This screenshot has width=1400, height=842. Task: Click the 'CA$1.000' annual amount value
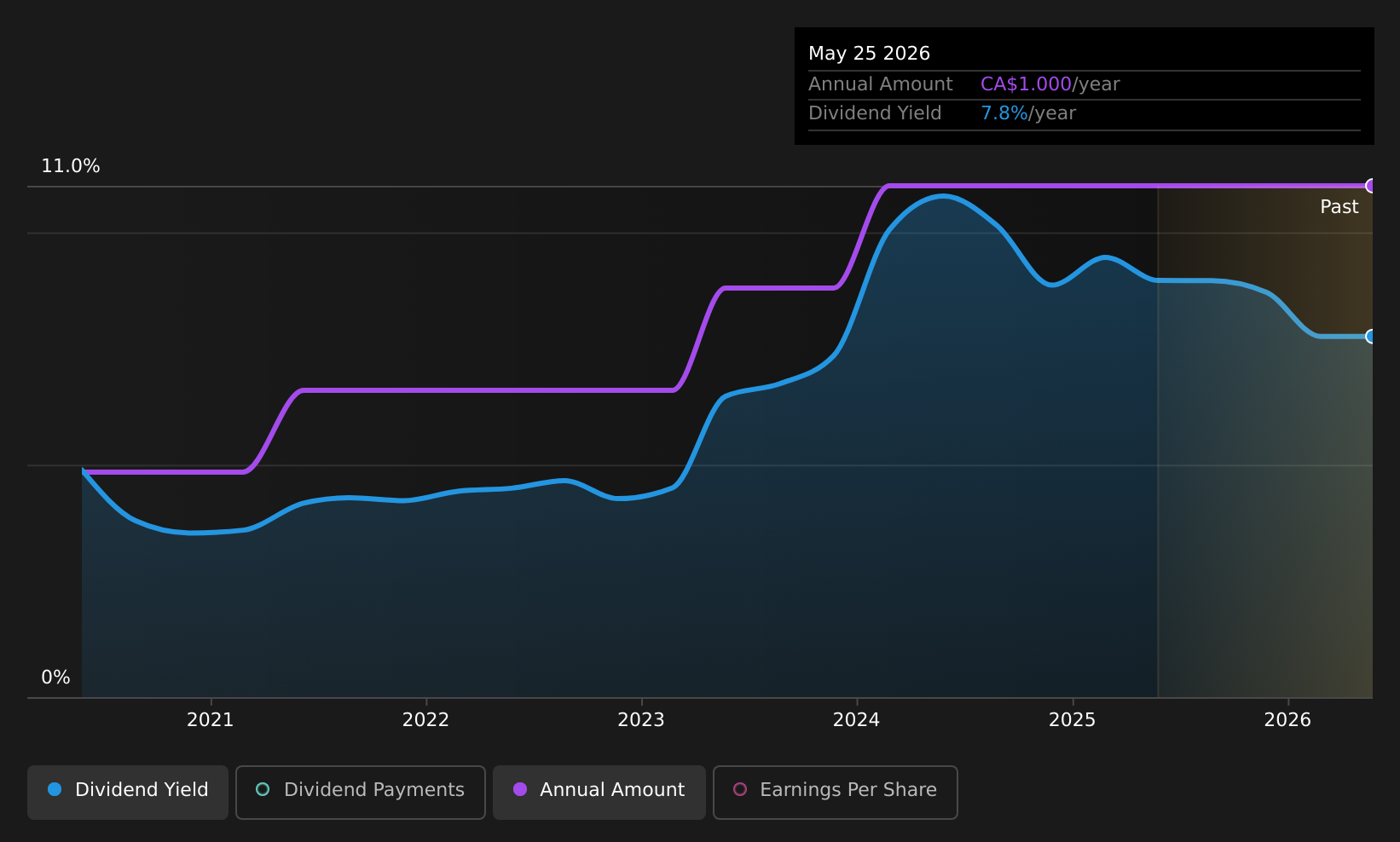(1026, 84)
